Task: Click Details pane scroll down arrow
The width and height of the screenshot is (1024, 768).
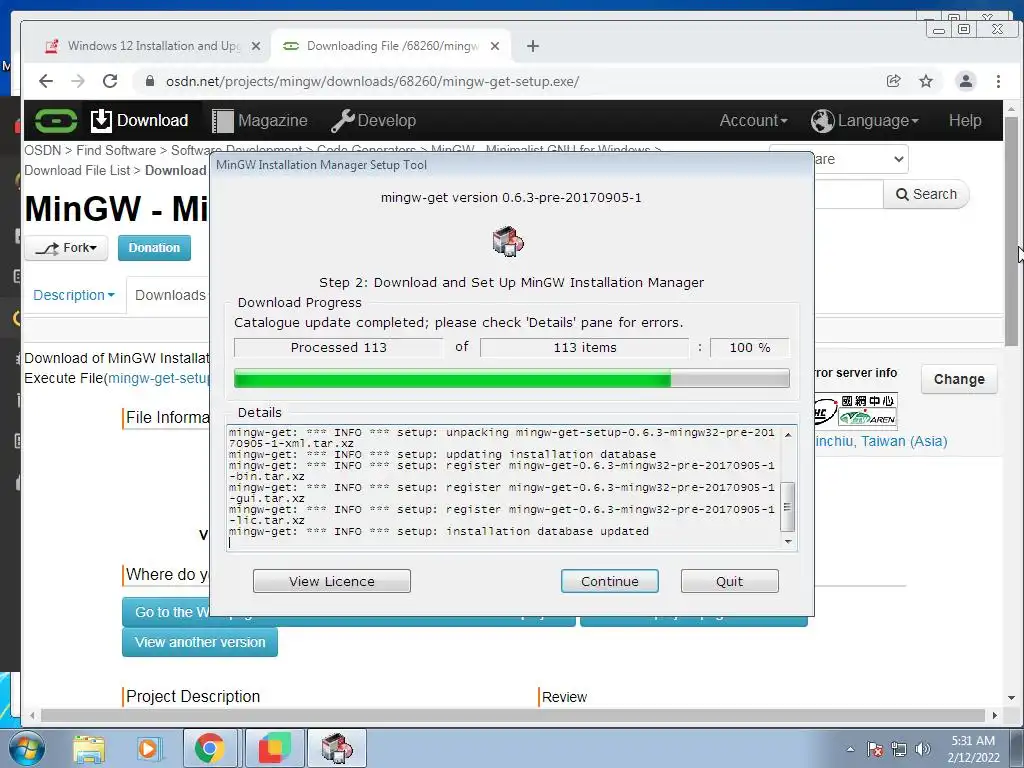Action: [x=788, y=542]
